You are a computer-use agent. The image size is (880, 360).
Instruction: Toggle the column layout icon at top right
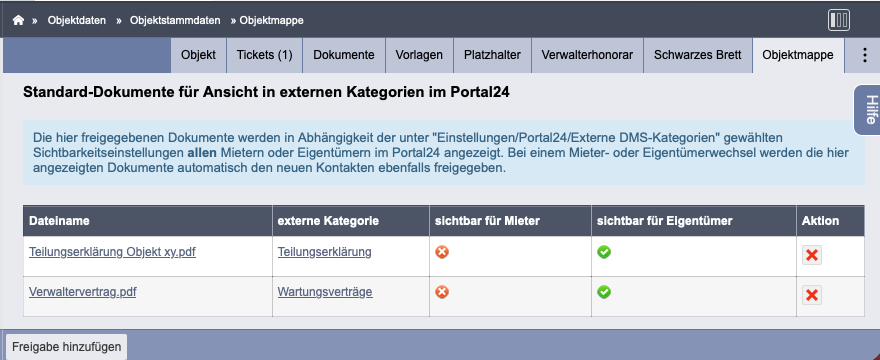pos(838,21)
